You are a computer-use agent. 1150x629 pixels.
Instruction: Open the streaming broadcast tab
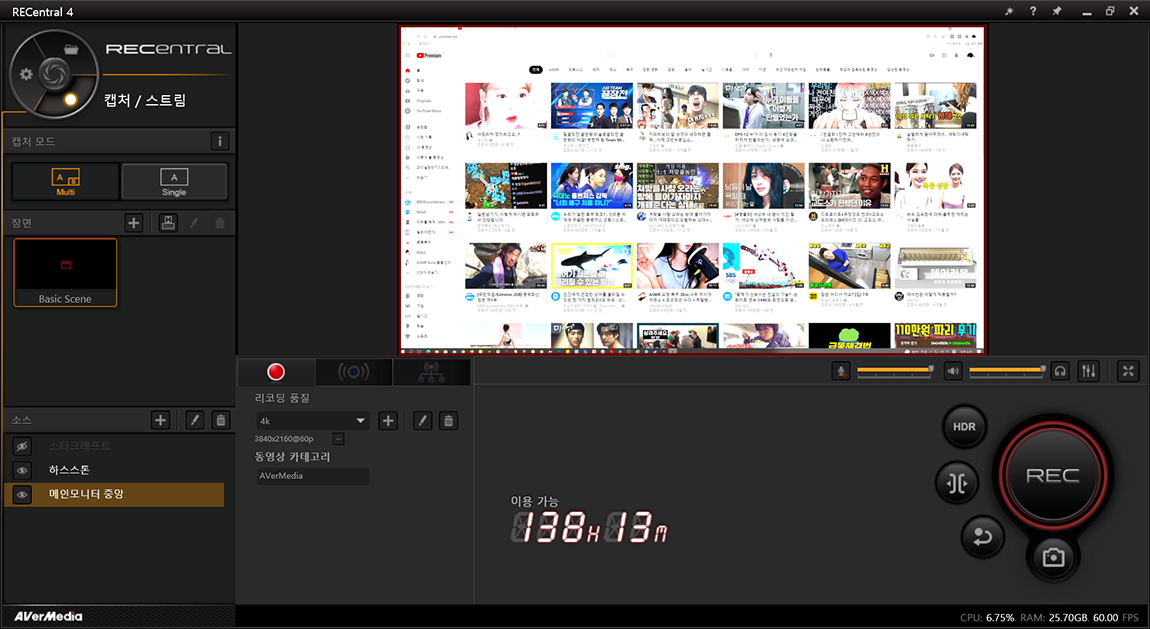(x=354, y=372)
